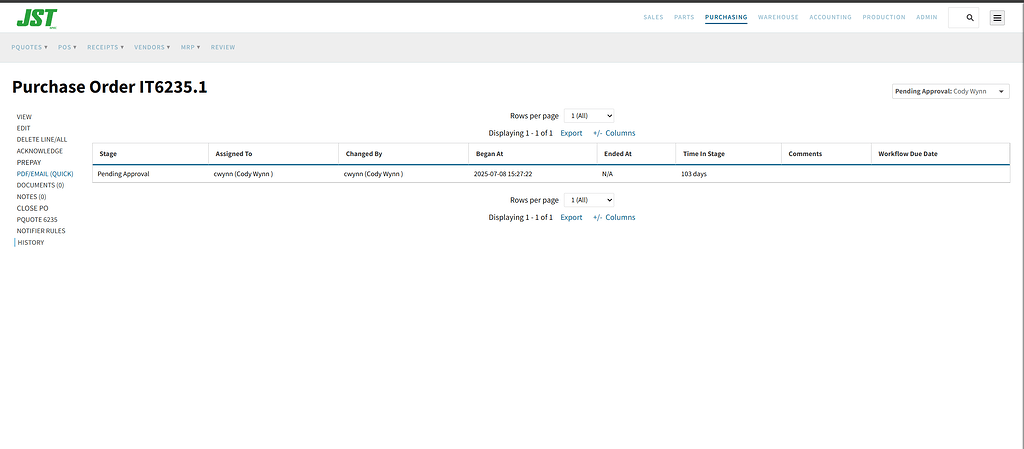Open Documents (0) in sidebar

click(40, 185)
